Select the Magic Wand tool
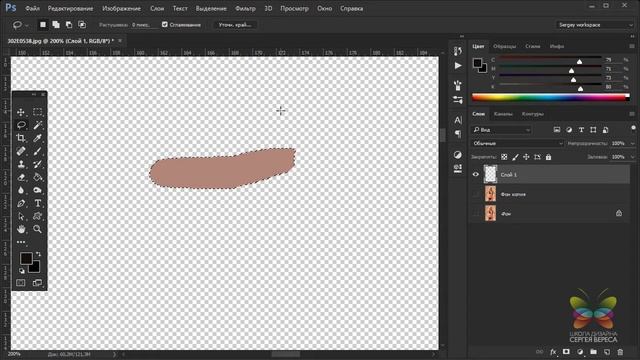 tap(37, 125)
